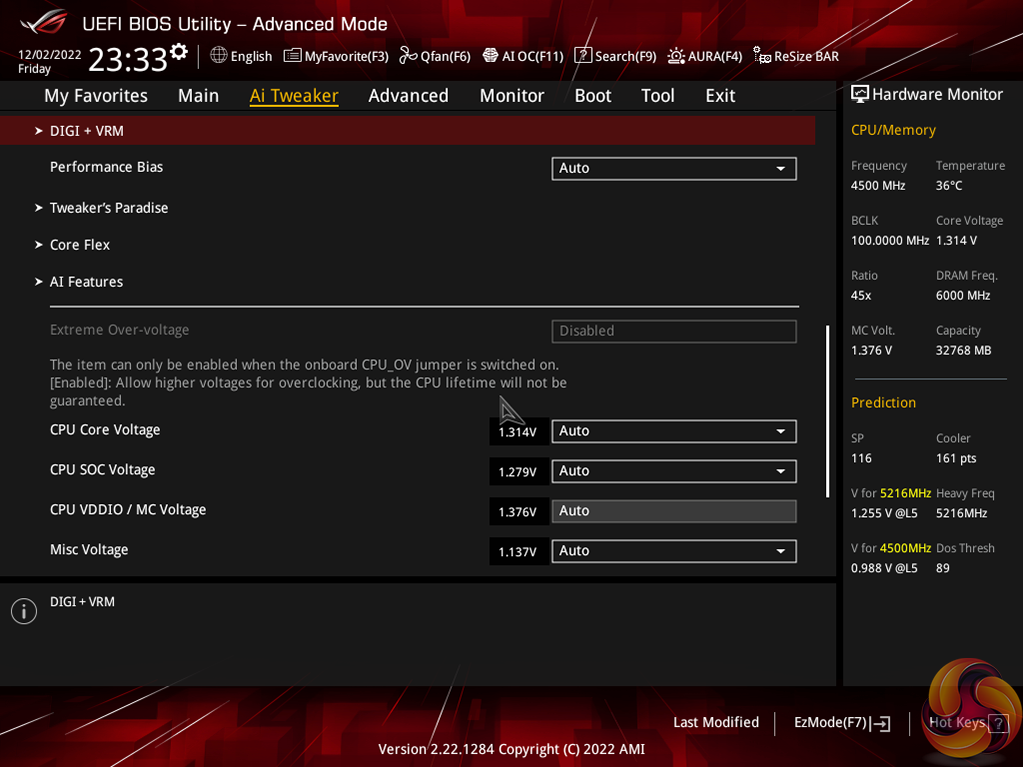Expand Tweaker's Paradise submenu
The width and height of the screenshot is (1023, 767).
tap(109, 208)
